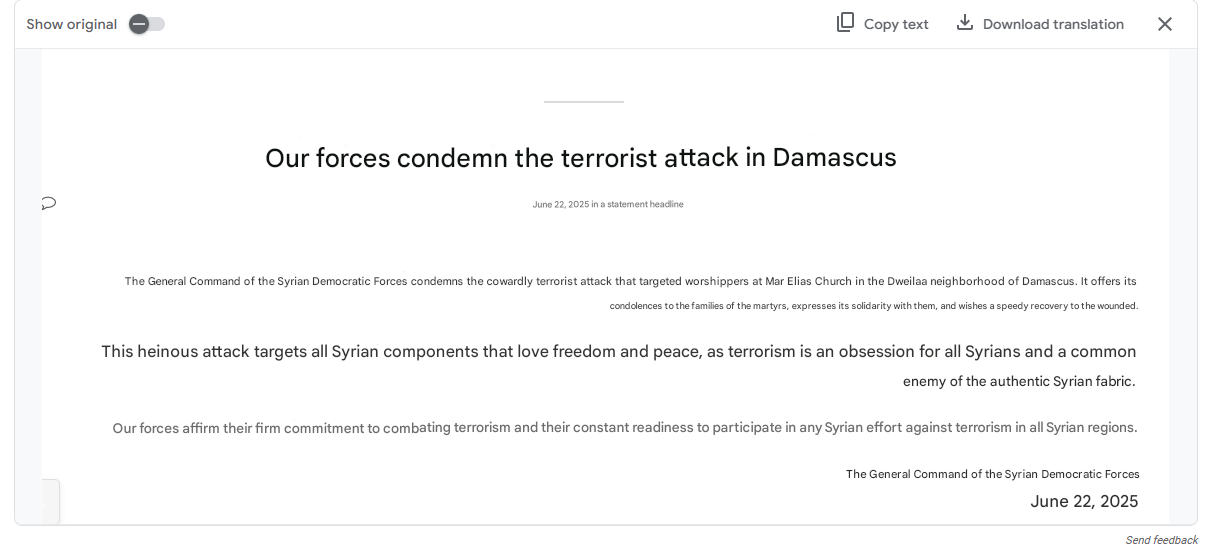Click the words 'statement headline' in the byline
1218x556 pixels.
point(645,204)
